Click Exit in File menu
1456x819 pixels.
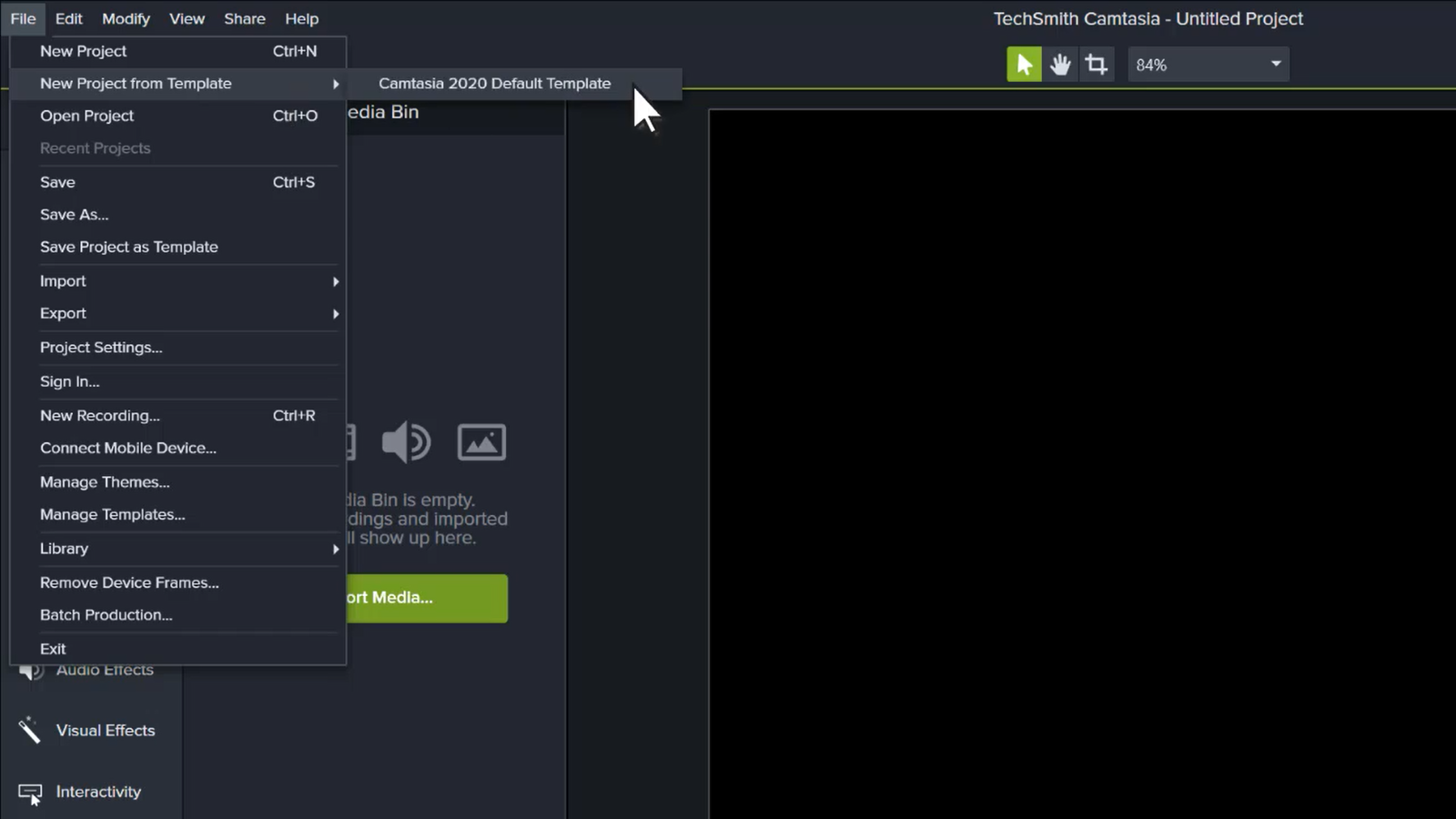178,649
